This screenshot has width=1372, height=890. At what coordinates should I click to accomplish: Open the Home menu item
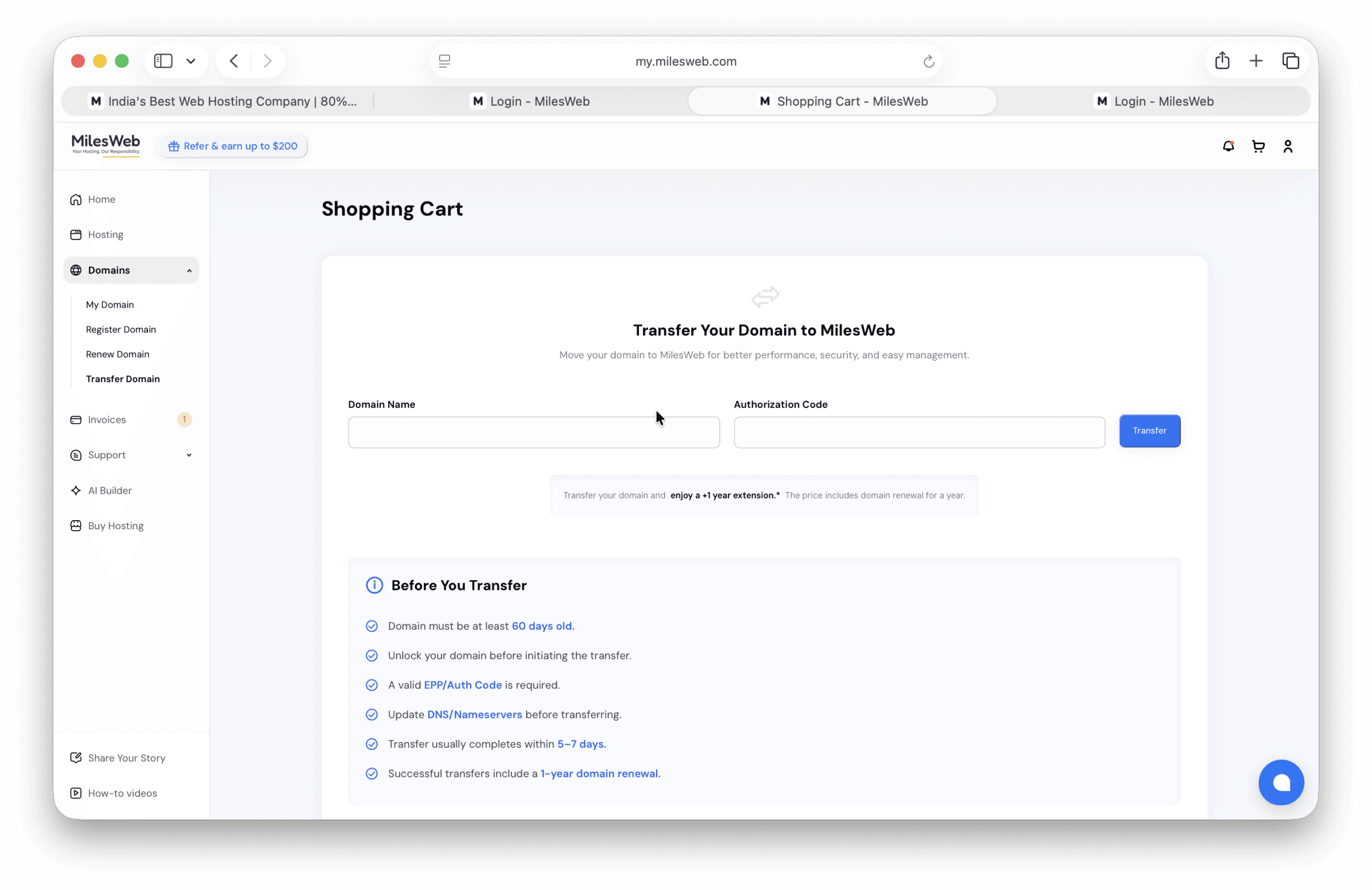[131, 199]
